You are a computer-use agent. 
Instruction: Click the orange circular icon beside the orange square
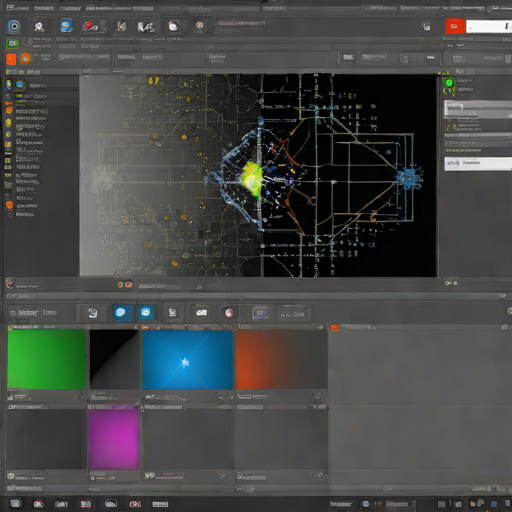point(26,59)
